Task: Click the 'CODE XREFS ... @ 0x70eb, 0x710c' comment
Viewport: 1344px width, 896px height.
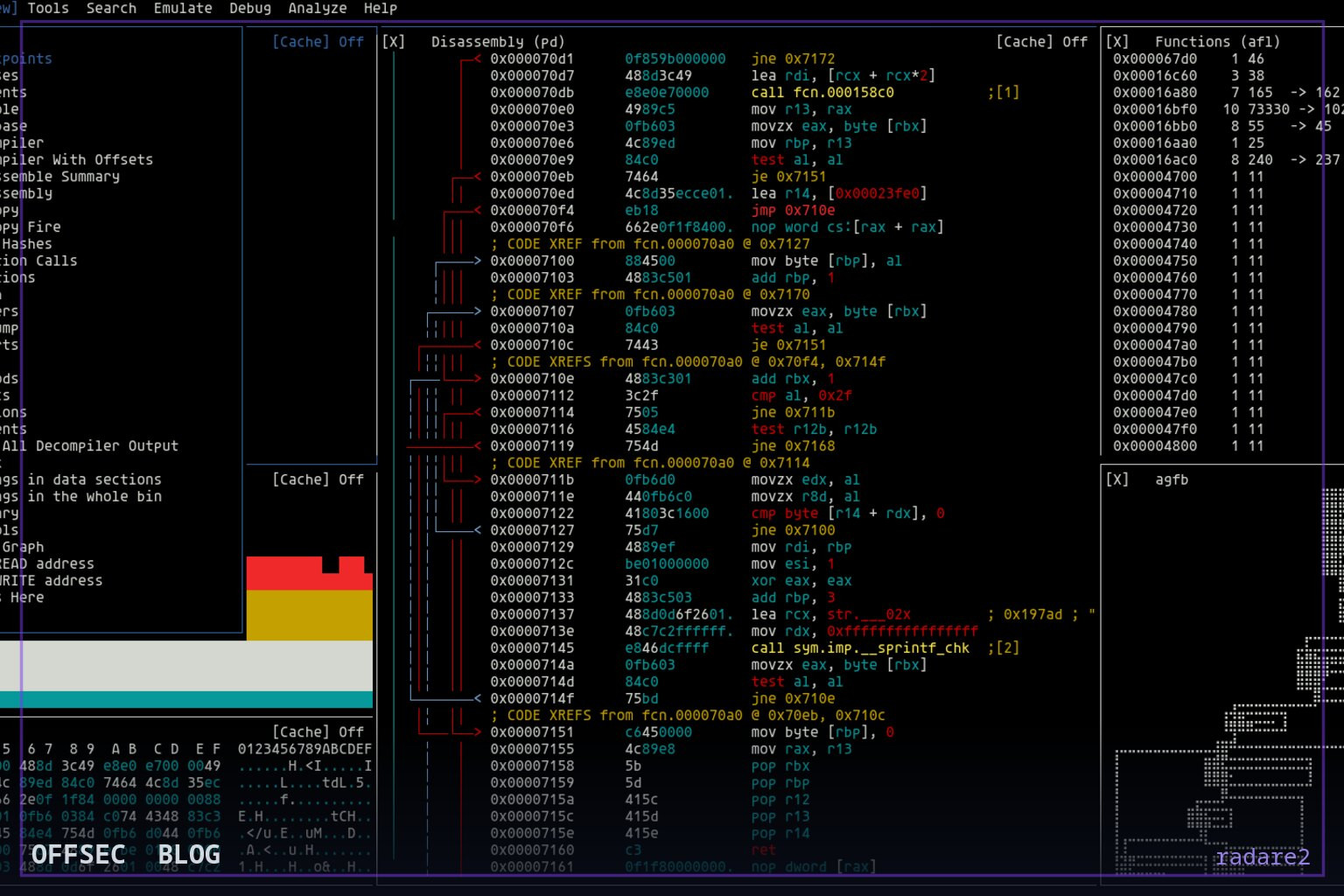Action: tap(688, 716)
